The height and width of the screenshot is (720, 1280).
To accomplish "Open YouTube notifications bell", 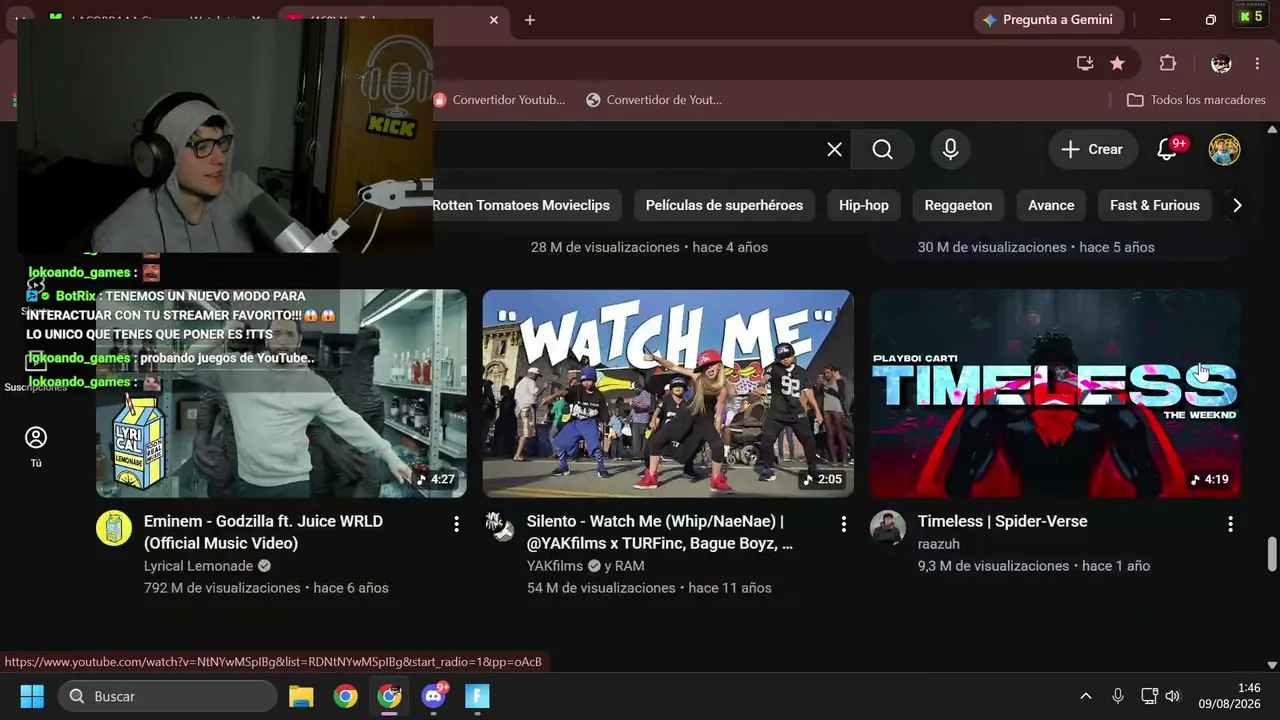I will coord(1167,149).
